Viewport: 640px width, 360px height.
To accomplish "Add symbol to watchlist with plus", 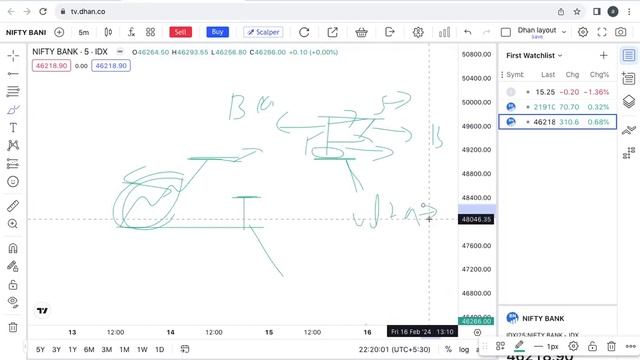I will [604, 56].
